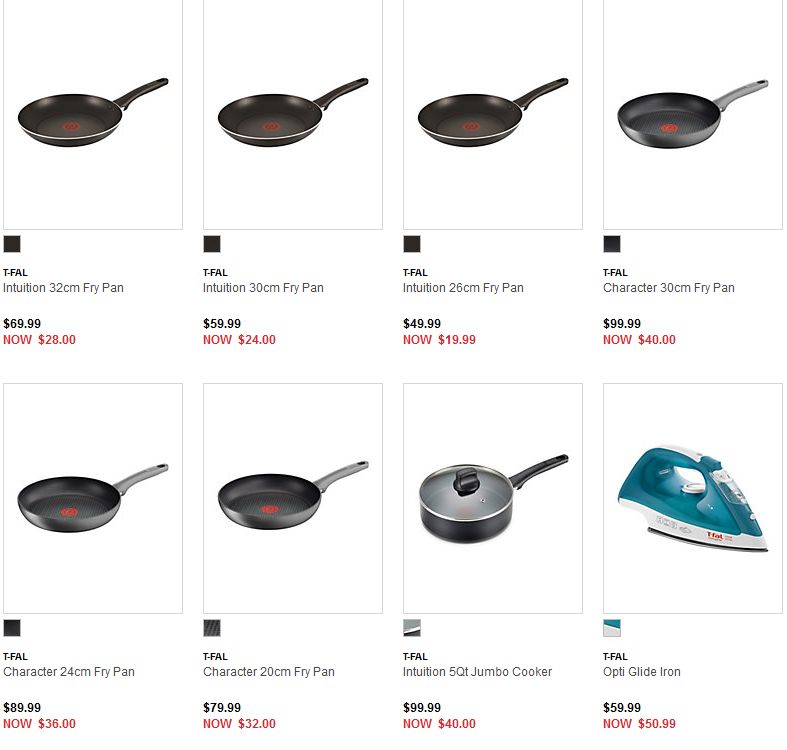Open Intuition 26cm Fry Pan product image
This screenshot has width=787, height=750.
[493, 112]
